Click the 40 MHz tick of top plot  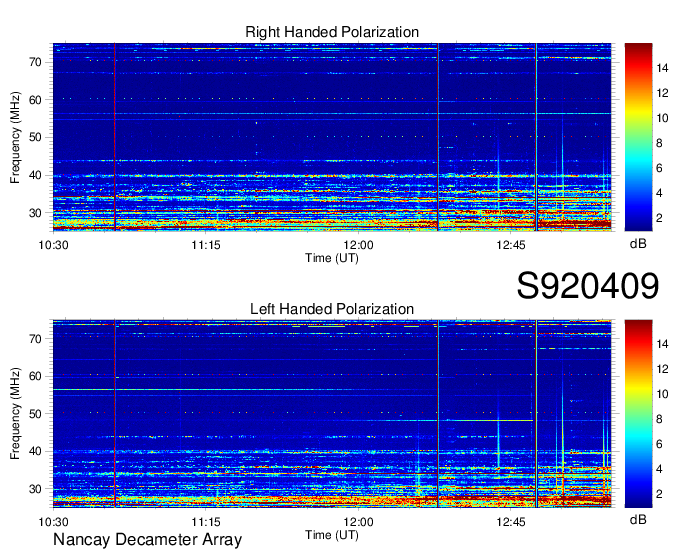(35, 176)
